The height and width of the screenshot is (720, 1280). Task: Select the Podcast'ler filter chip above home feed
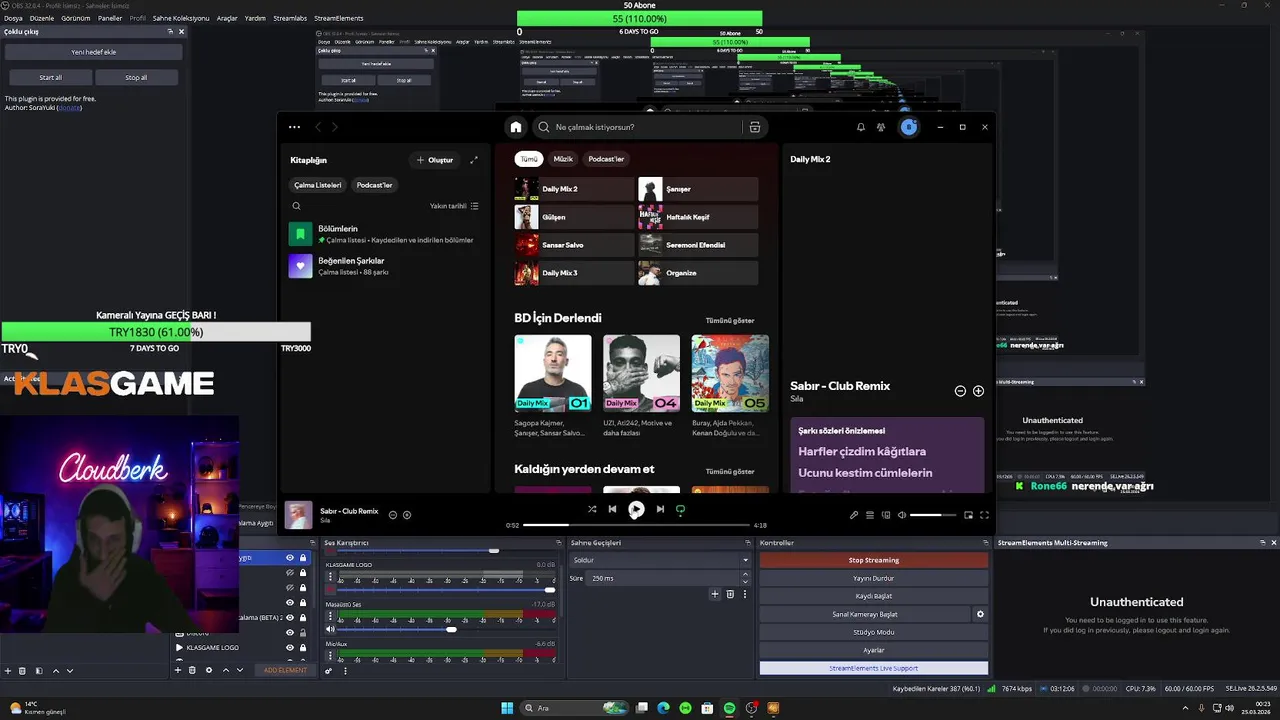[x=606, y=159]
